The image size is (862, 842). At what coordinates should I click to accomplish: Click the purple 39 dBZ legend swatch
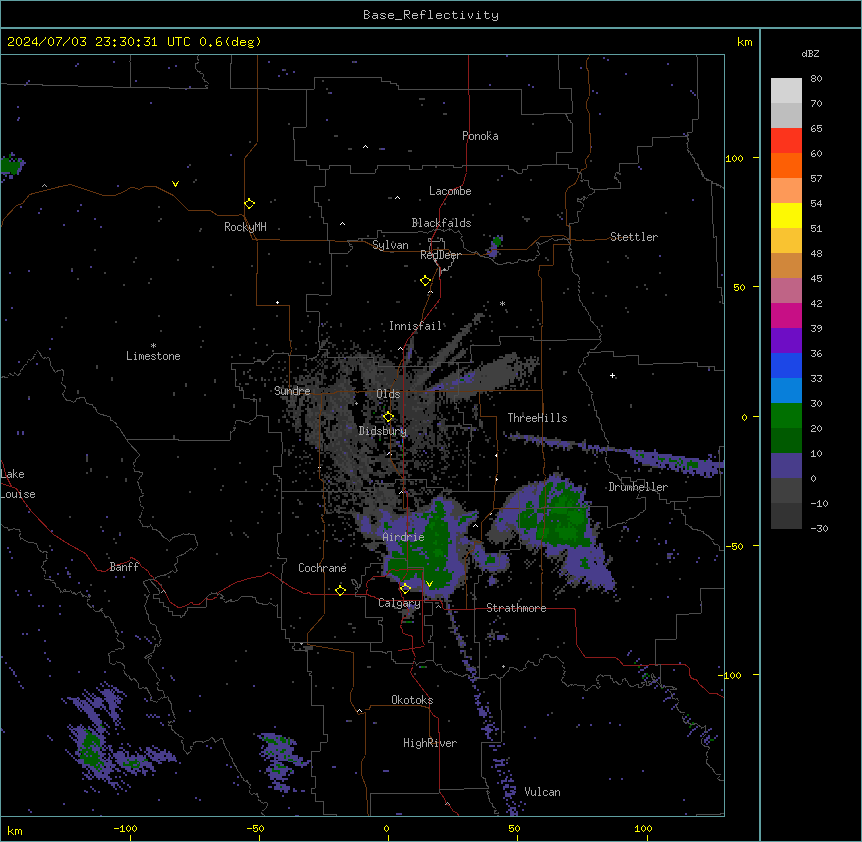(786, 340)
